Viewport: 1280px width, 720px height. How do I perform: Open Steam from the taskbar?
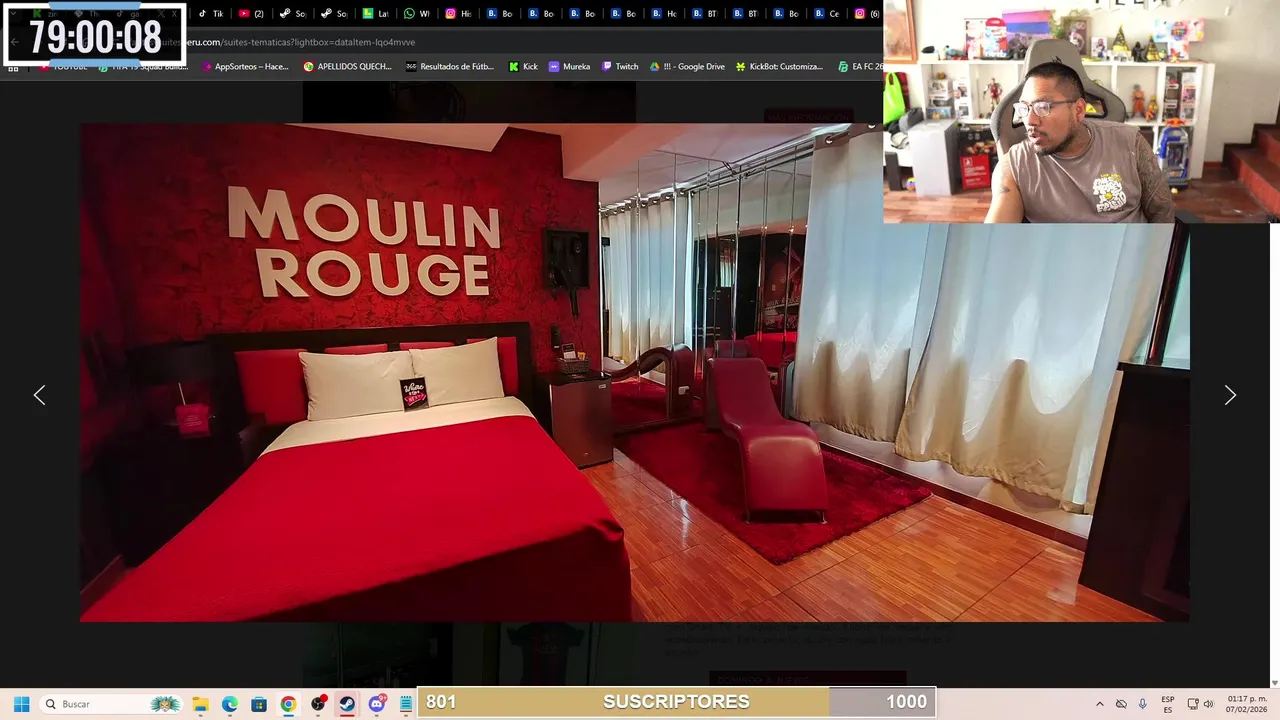347,704
